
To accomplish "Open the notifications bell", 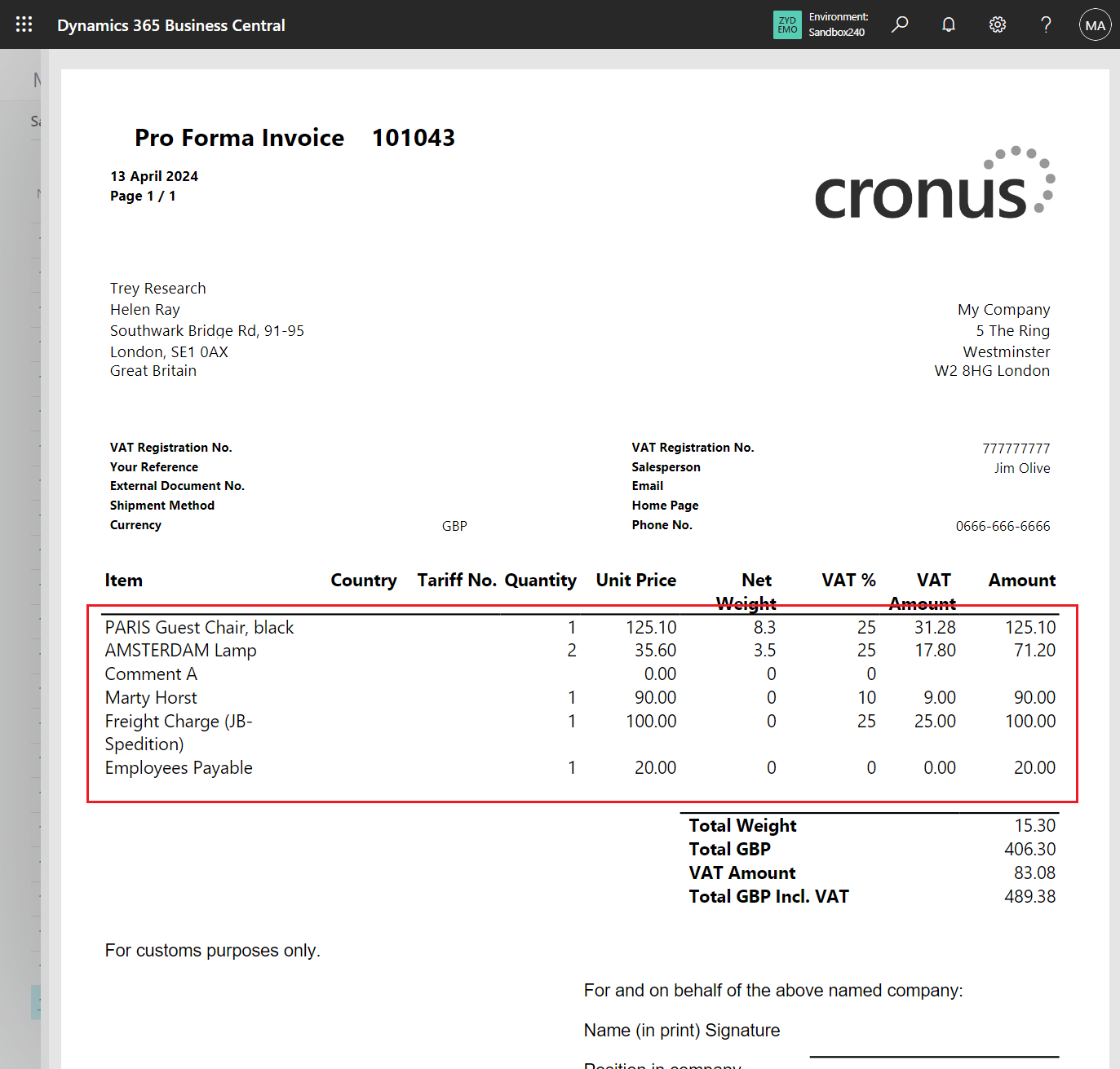I will pos(948,24).
